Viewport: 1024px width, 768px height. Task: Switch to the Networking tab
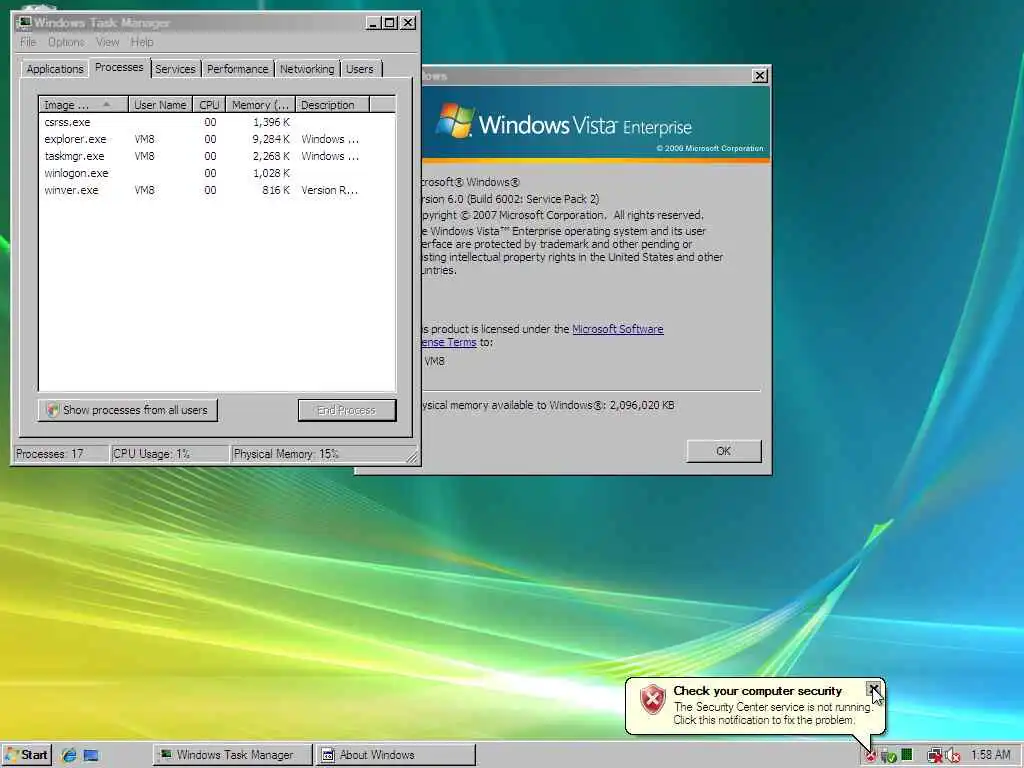[307, 69]
